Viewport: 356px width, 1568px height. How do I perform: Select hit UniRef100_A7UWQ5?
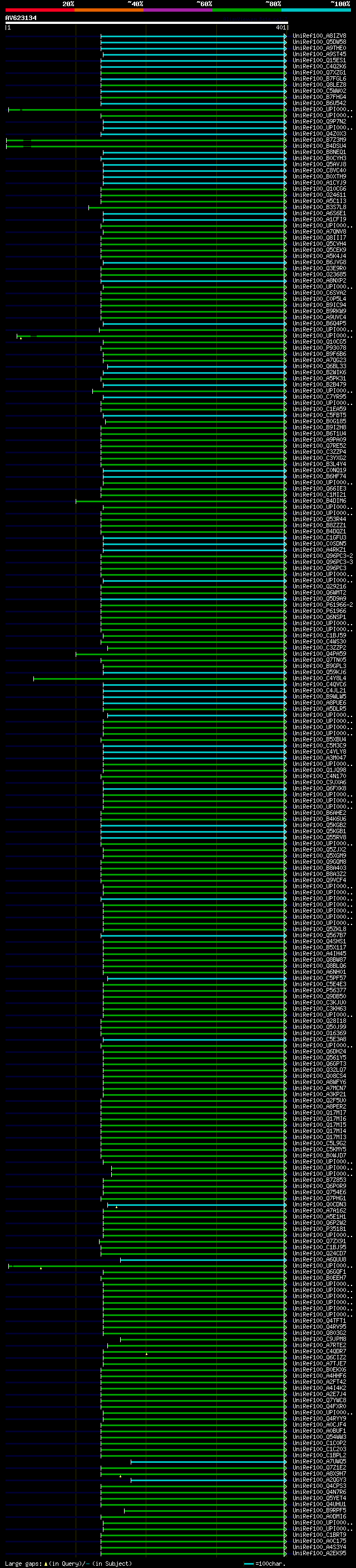coord(319,1461)
